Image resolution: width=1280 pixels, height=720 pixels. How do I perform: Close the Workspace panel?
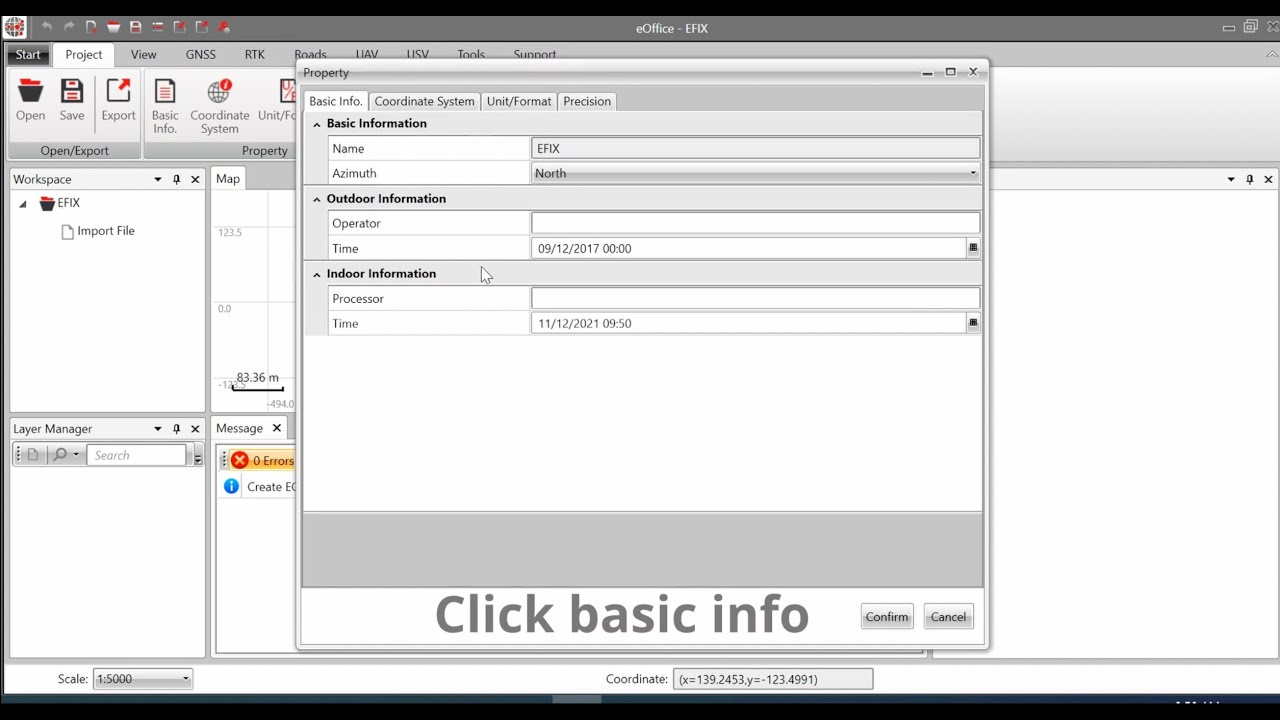195,179
